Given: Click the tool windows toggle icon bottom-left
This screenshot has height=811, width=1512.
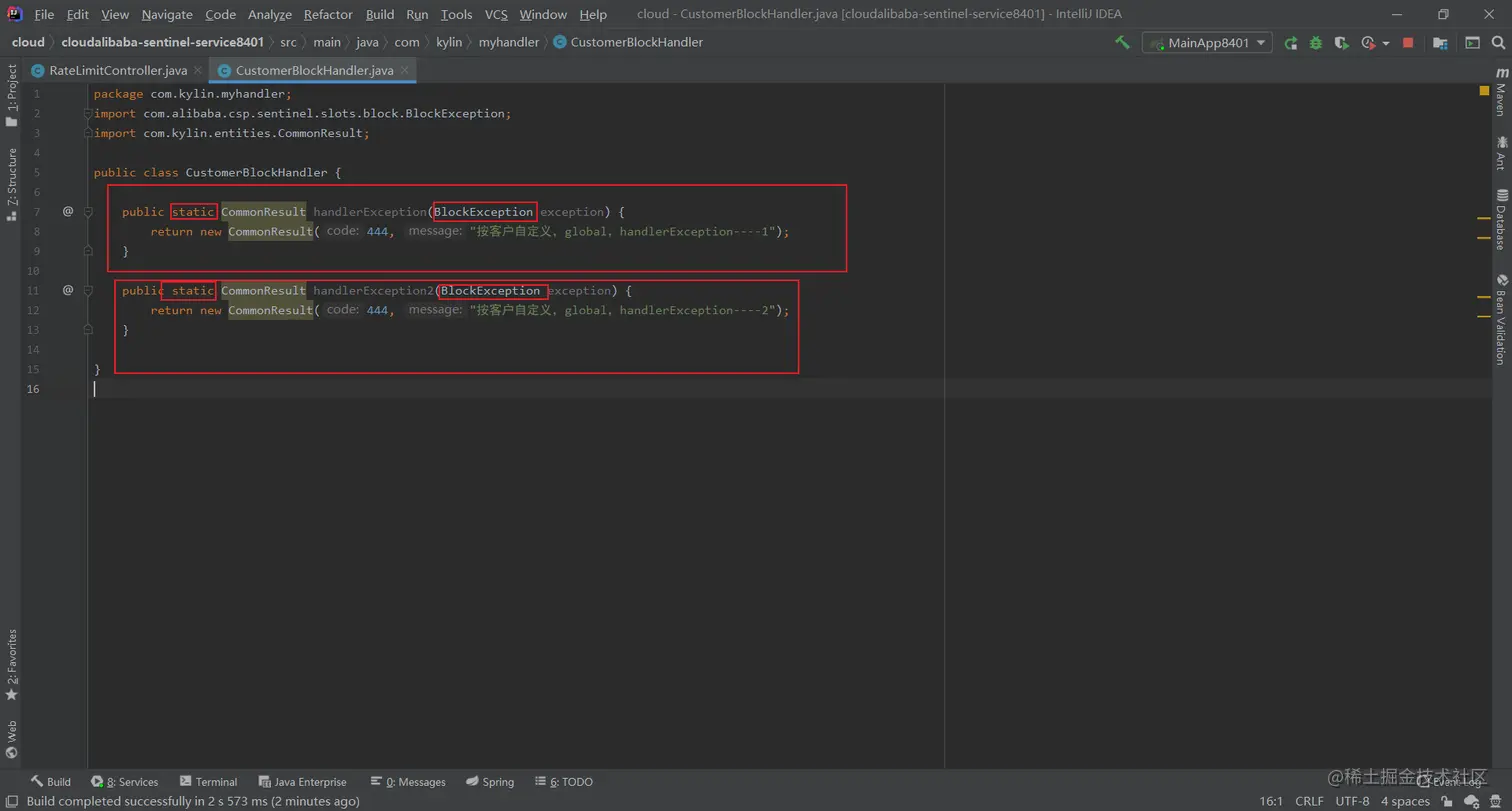Looking at the screenshot, I should click(x=11, y=801).
